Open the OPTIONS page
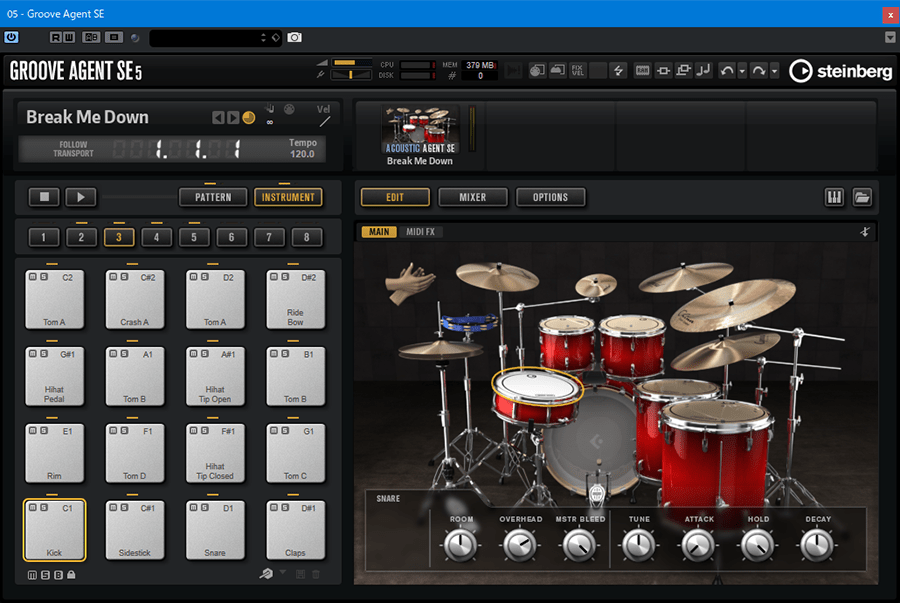This screenshot has height=603, width=900. click(550, 197)
